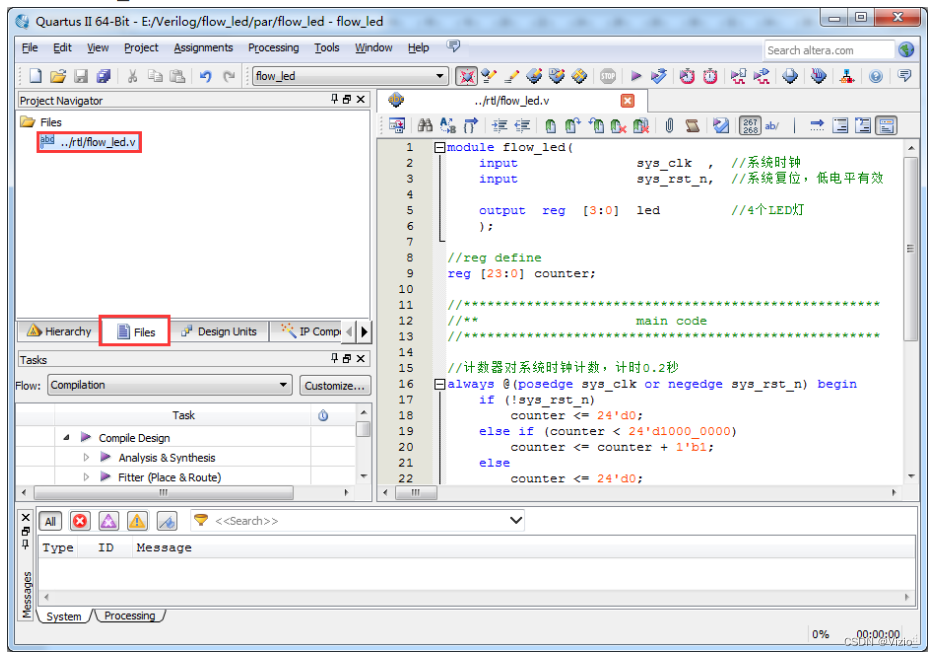The width and height of the screenshot is (933, 657).
Task: Toggle the flagged messages filter button
Action: pos(167,521)
